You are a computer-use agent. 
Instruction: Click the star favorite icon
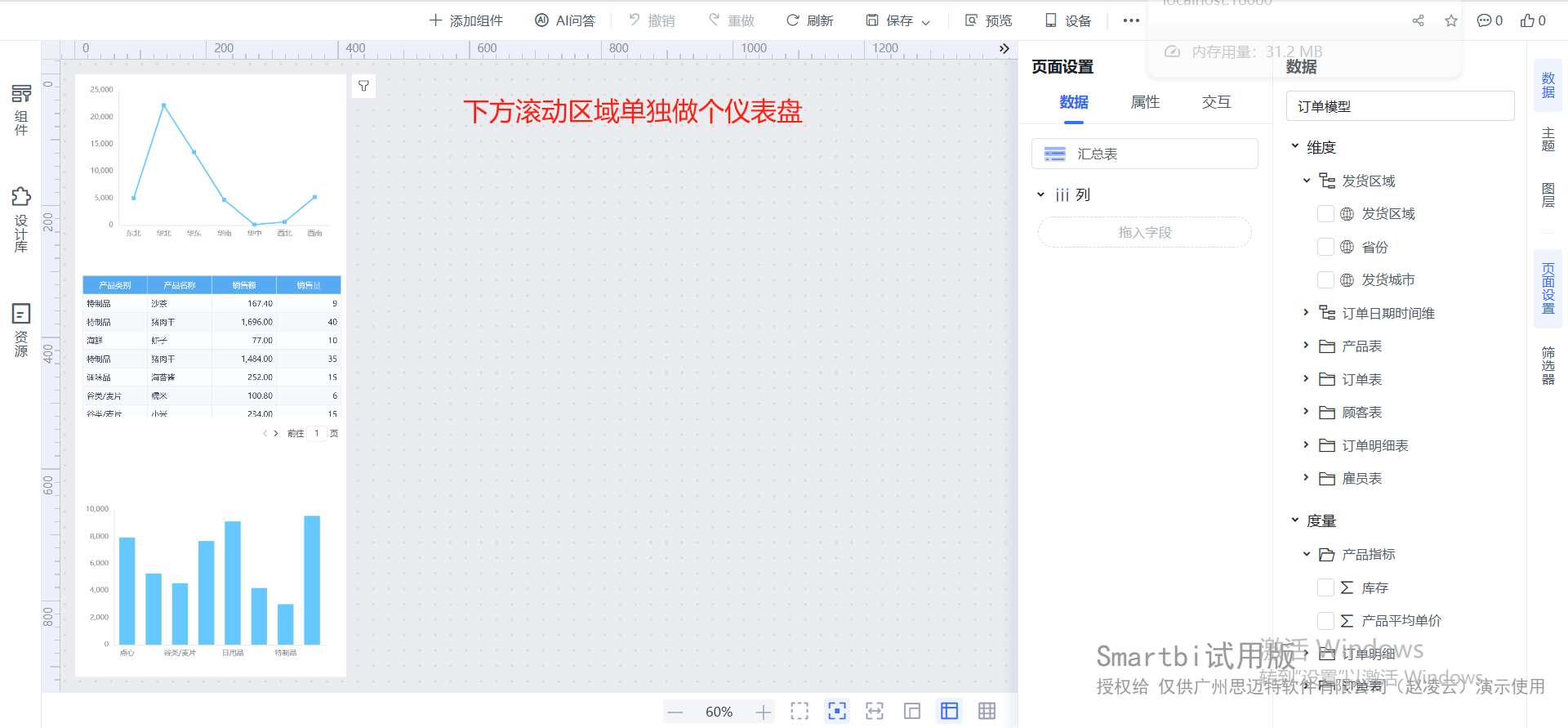(1450, 20)
